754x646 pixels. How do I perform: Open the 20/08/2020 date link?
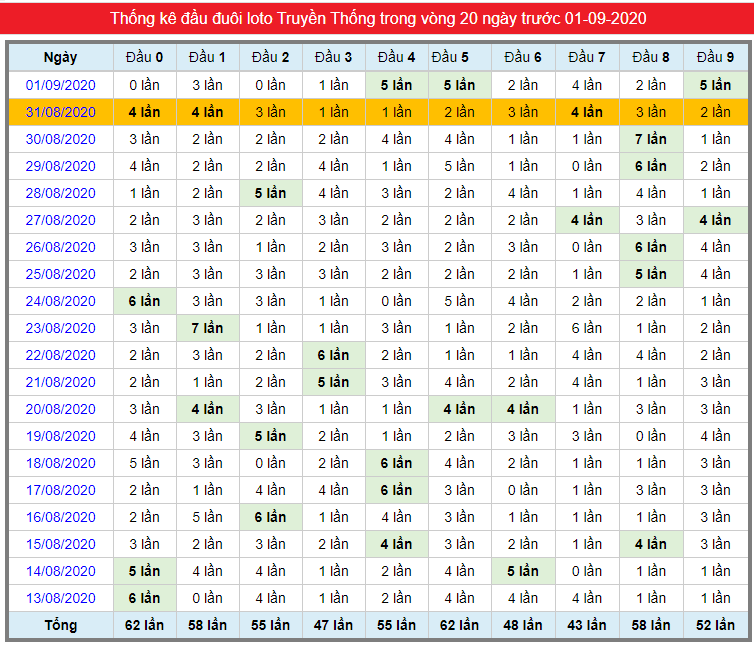point(61,409)
